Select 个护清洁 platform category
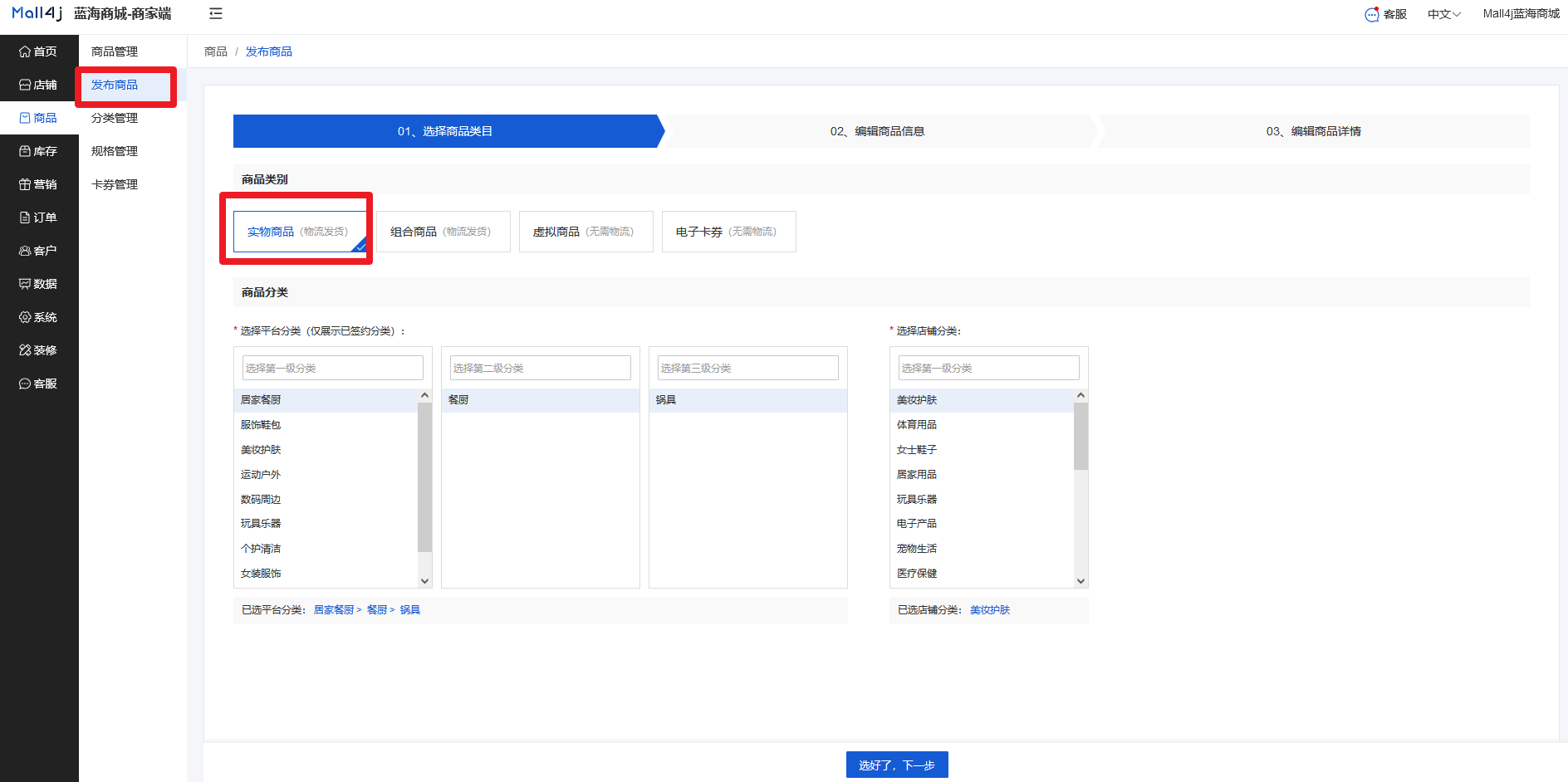 tap(326, 549)
